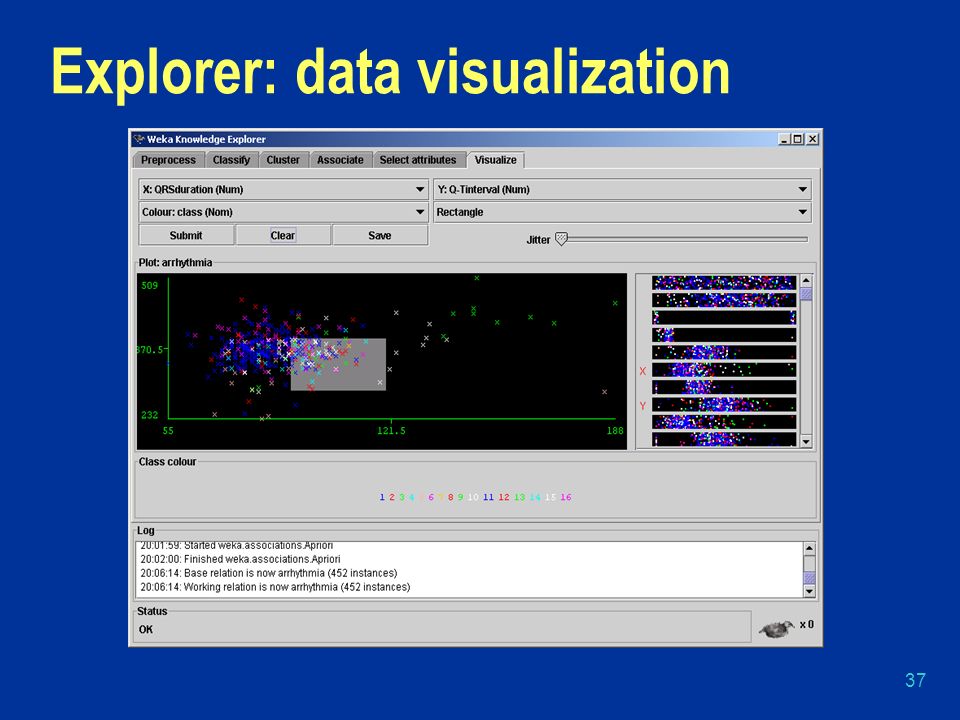Click the 188 X-axis maximum label
The image size is (960, 720).
[x=615, y=431]
